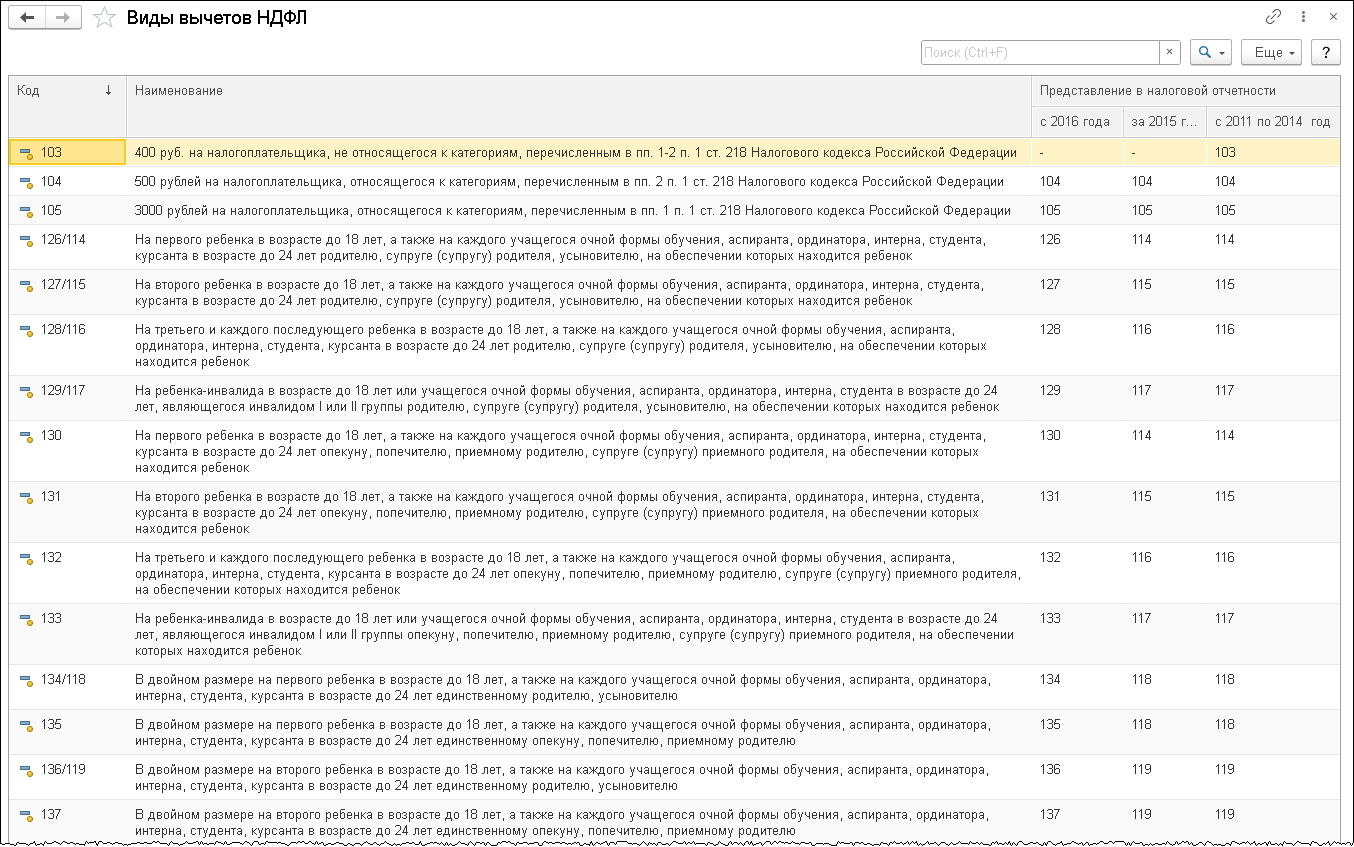Viewport: 1354px width, 847px height.
Task: Select the row icon for code 133
Action: tap(27, 619)
